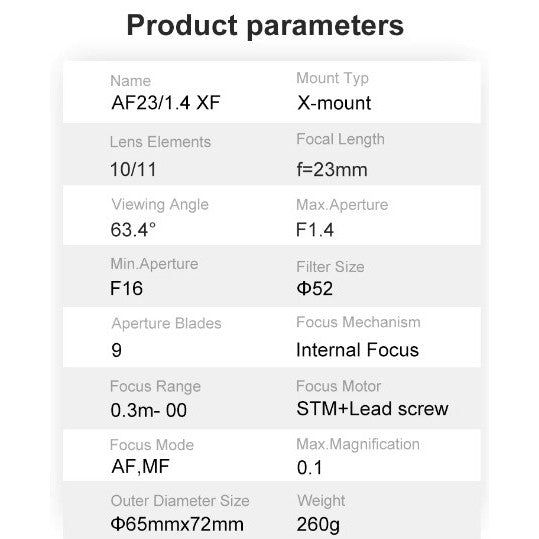Click the 63.4° viewing angle value
Image resolution: width=539 pixels, height=539 pixels.
[x=133, y=230]
